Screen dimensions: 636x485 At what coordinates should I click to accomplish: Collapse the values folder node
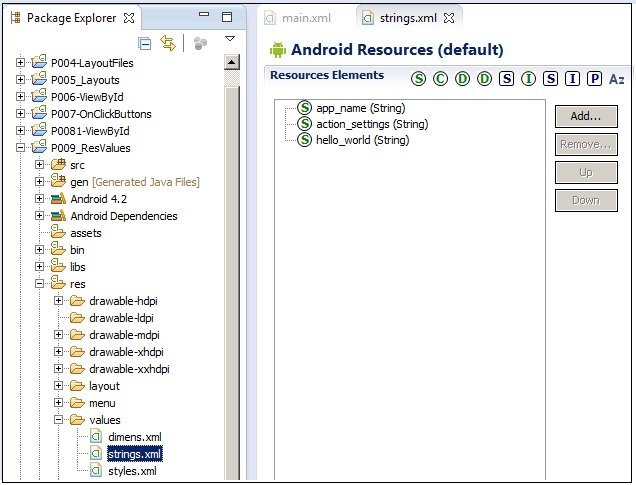(58, 420)
